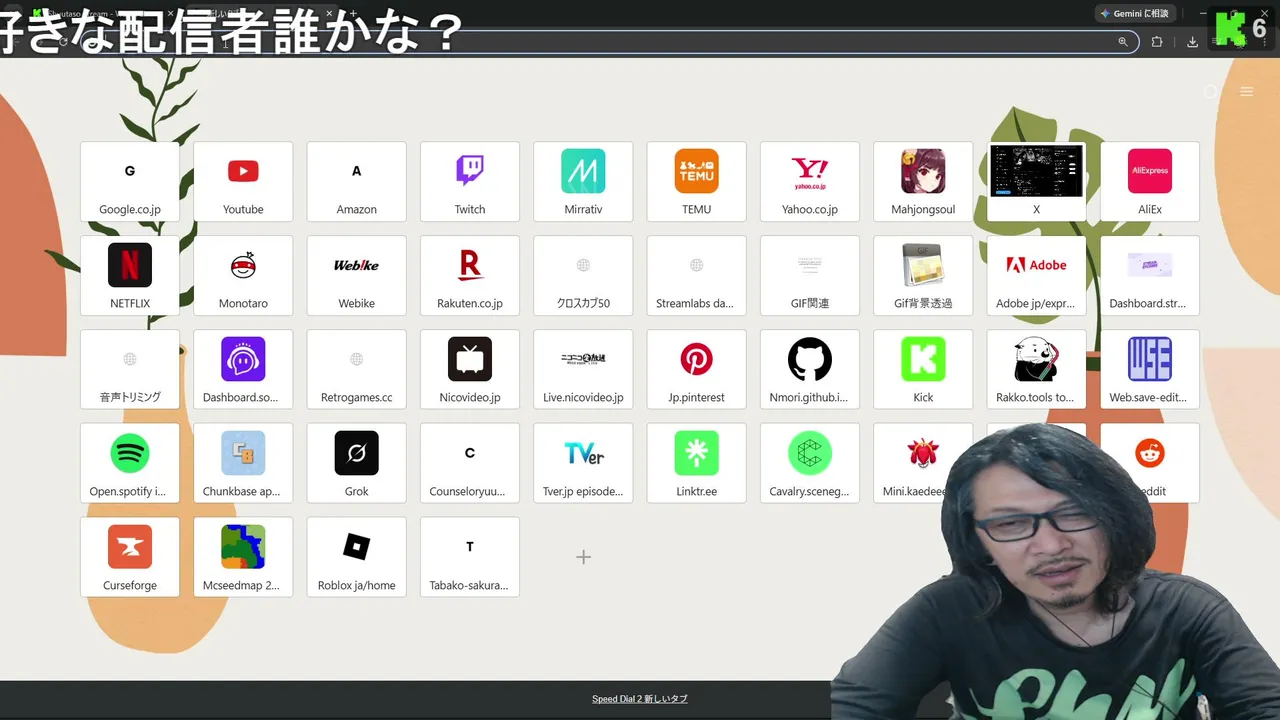Open the Mahjongsoul tile

(923, 182)
